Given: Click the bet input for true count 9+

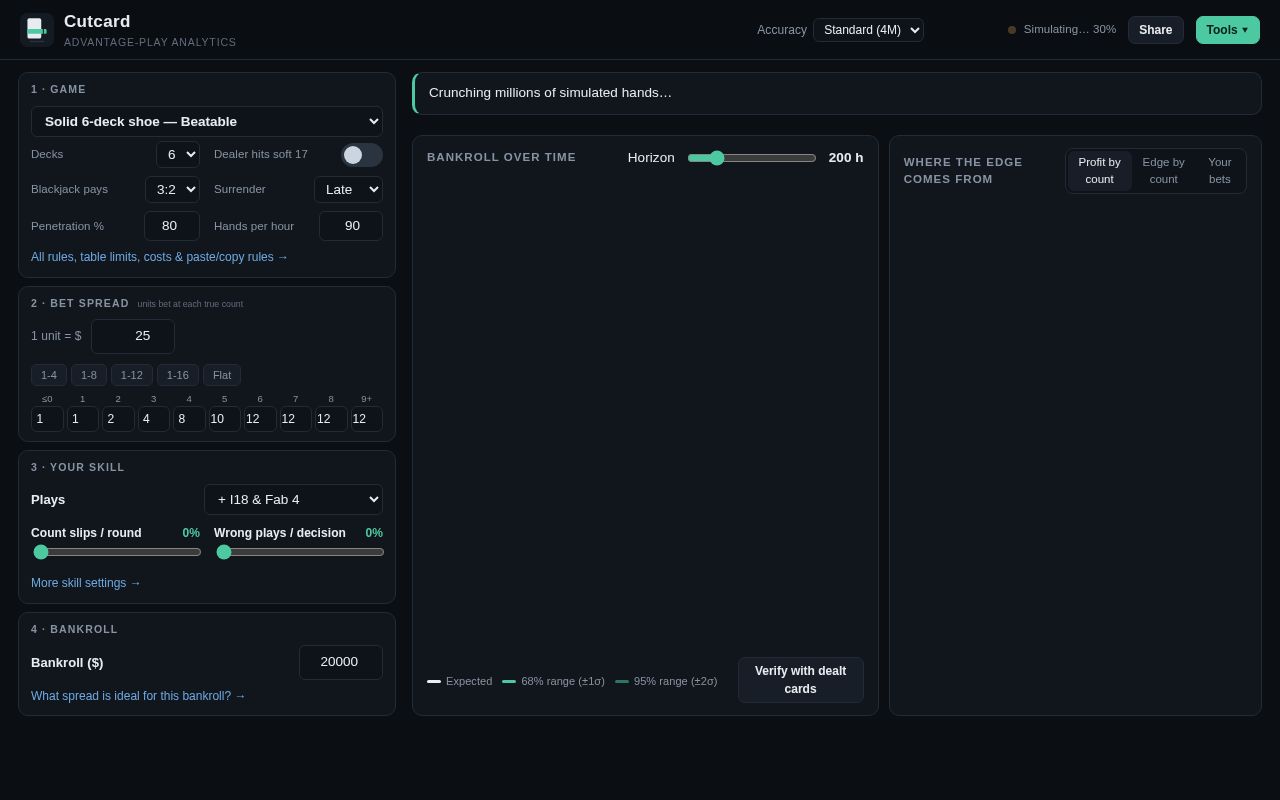Looking at the screenshot, I should [366, 419].
